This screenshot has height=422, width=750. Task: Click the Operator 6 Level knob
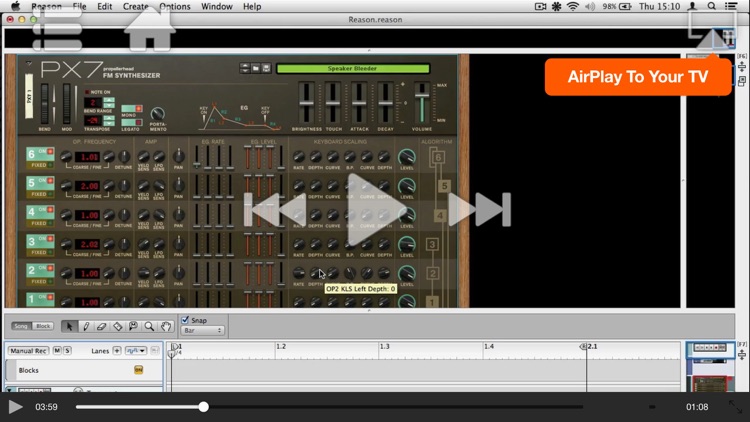click(407, 157)
